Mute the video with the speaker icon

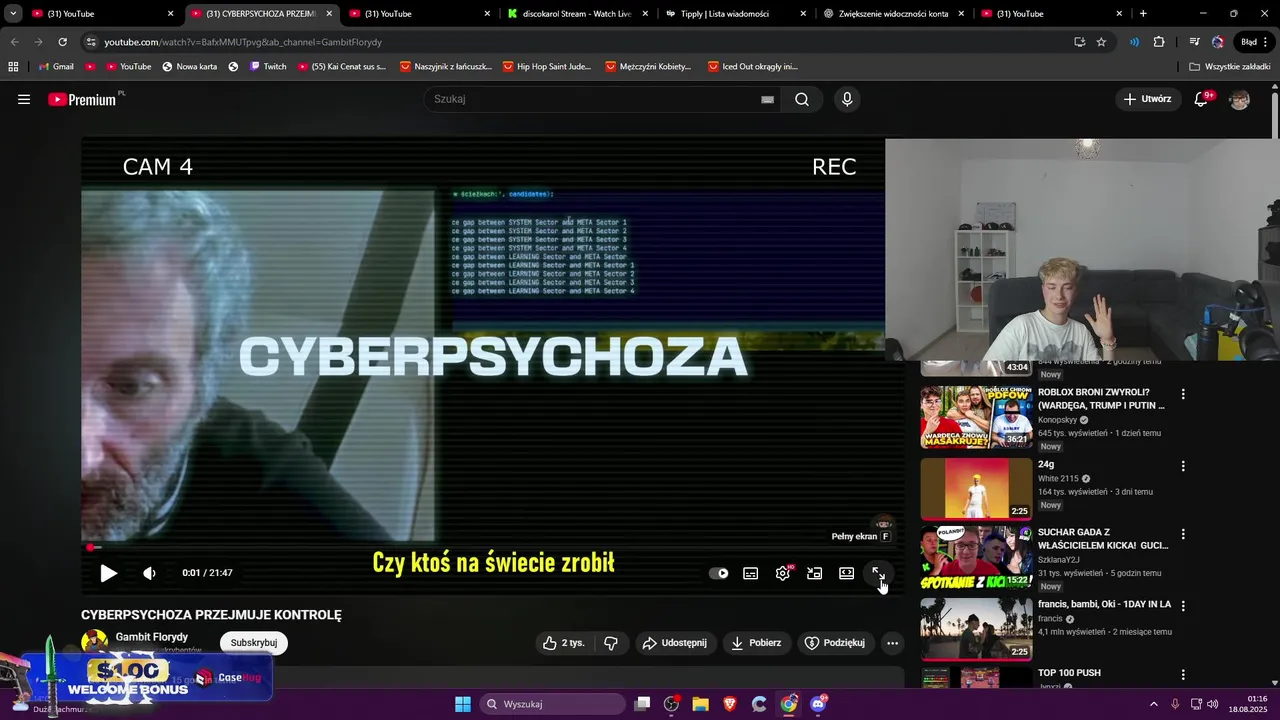click(149, 573)
